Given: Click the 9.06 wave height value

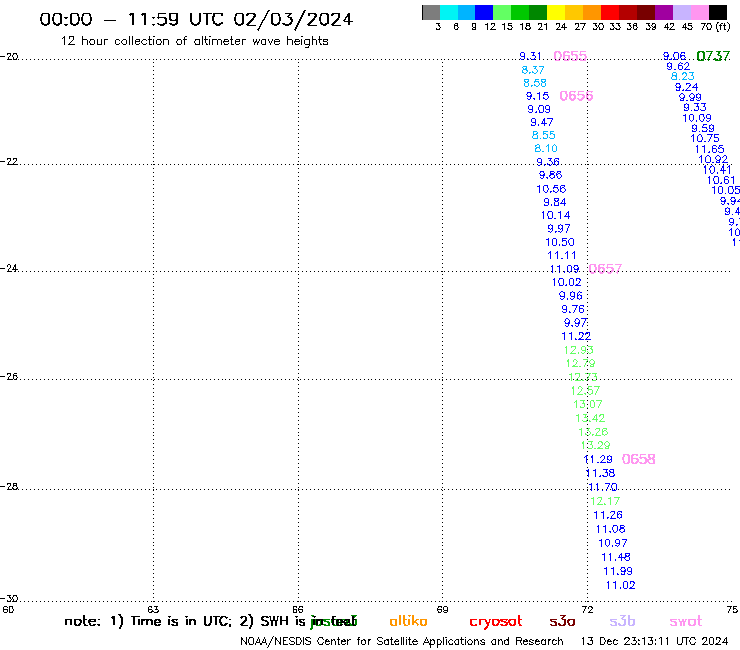Looking at the screenshot, I should [674, 56].
